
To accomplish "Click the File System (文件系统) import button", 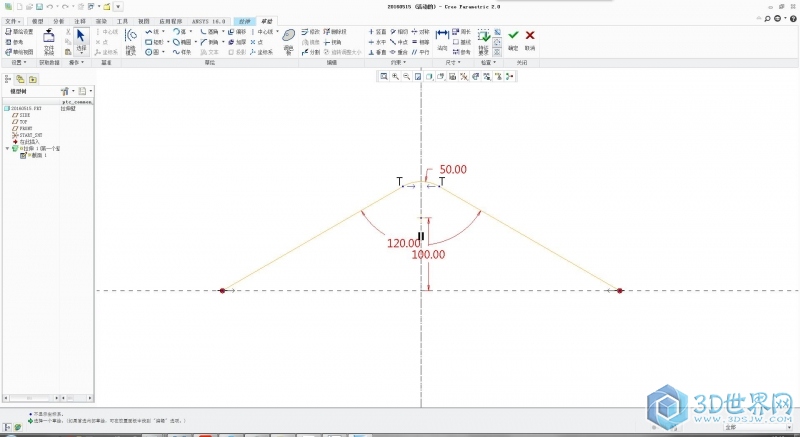I will tap(49, 42).
